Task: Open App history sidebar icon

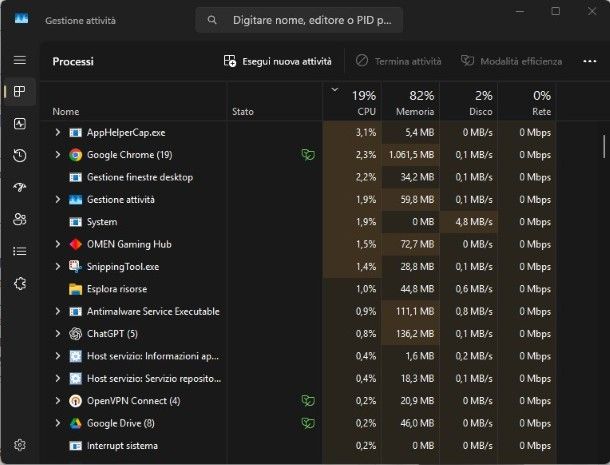Action: 19,156
